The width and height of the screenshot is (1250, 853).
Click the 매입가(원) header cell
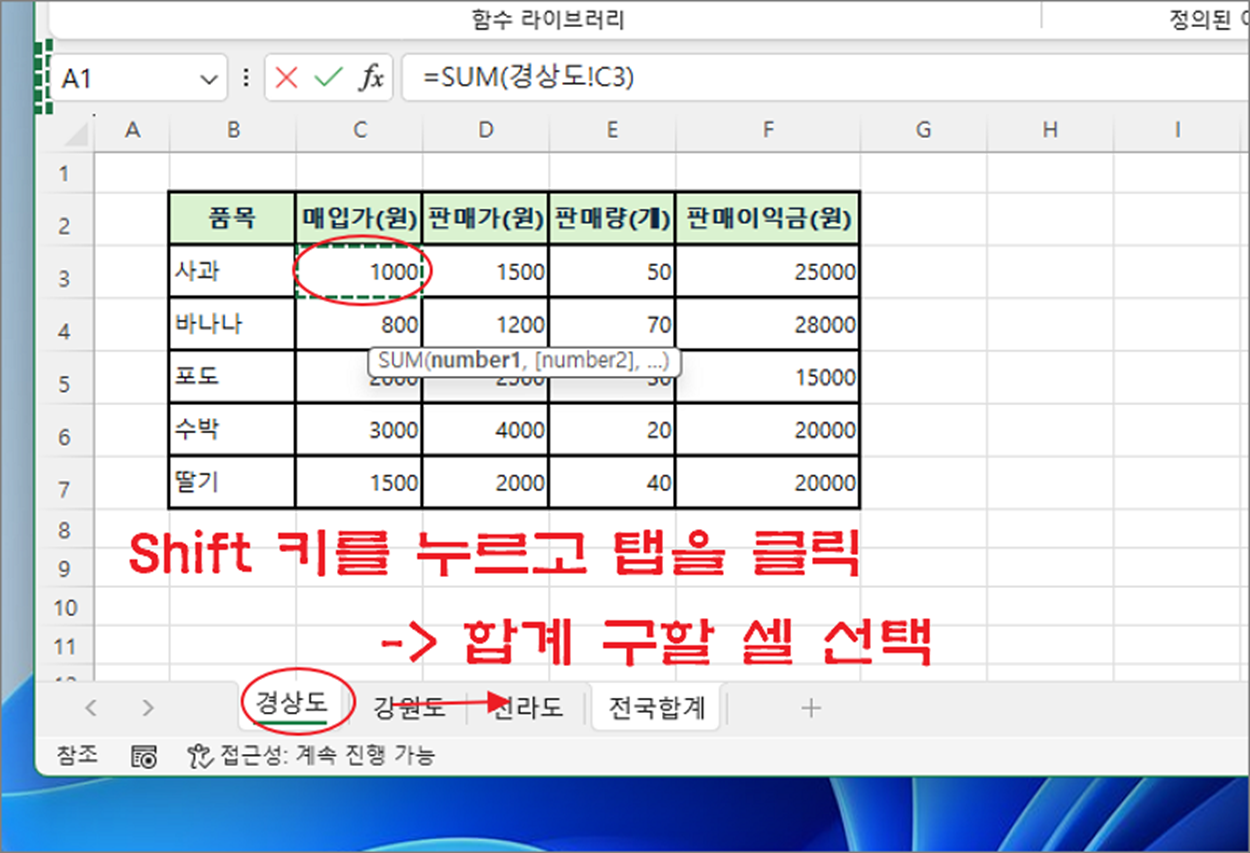tap(359, 218)
